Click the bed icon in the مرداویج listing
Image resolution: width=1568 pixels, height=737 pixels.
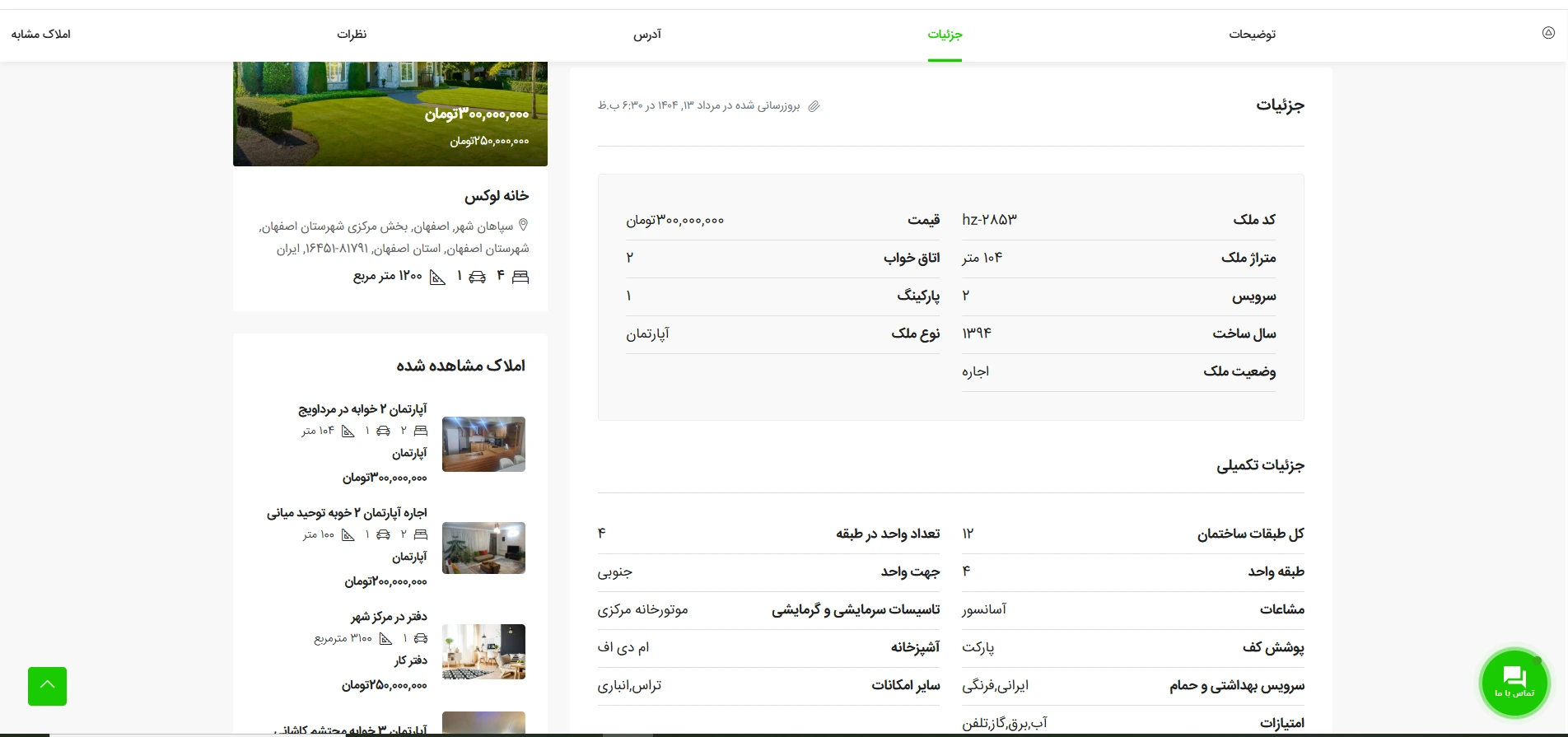(421, 431)
